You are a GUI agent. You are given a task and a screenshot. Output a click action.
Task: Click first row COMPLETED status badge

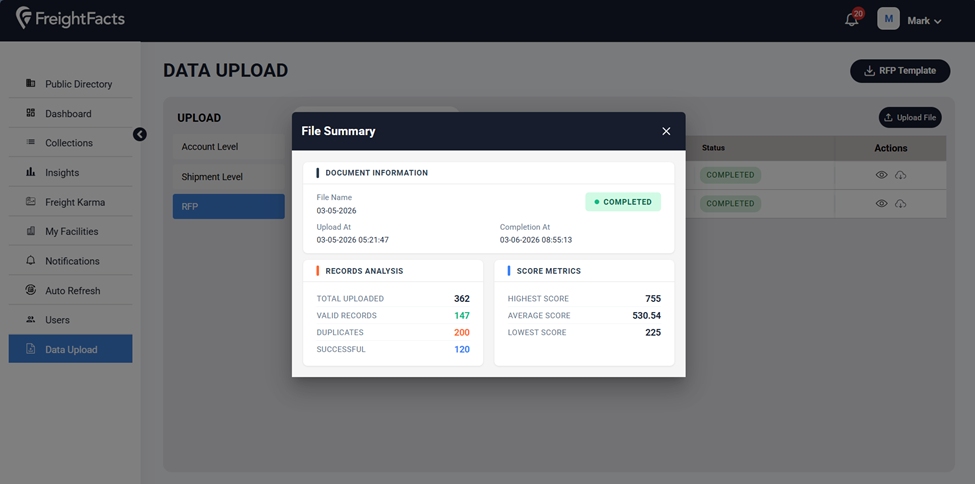pyautogui.click(x=730, y=175)
